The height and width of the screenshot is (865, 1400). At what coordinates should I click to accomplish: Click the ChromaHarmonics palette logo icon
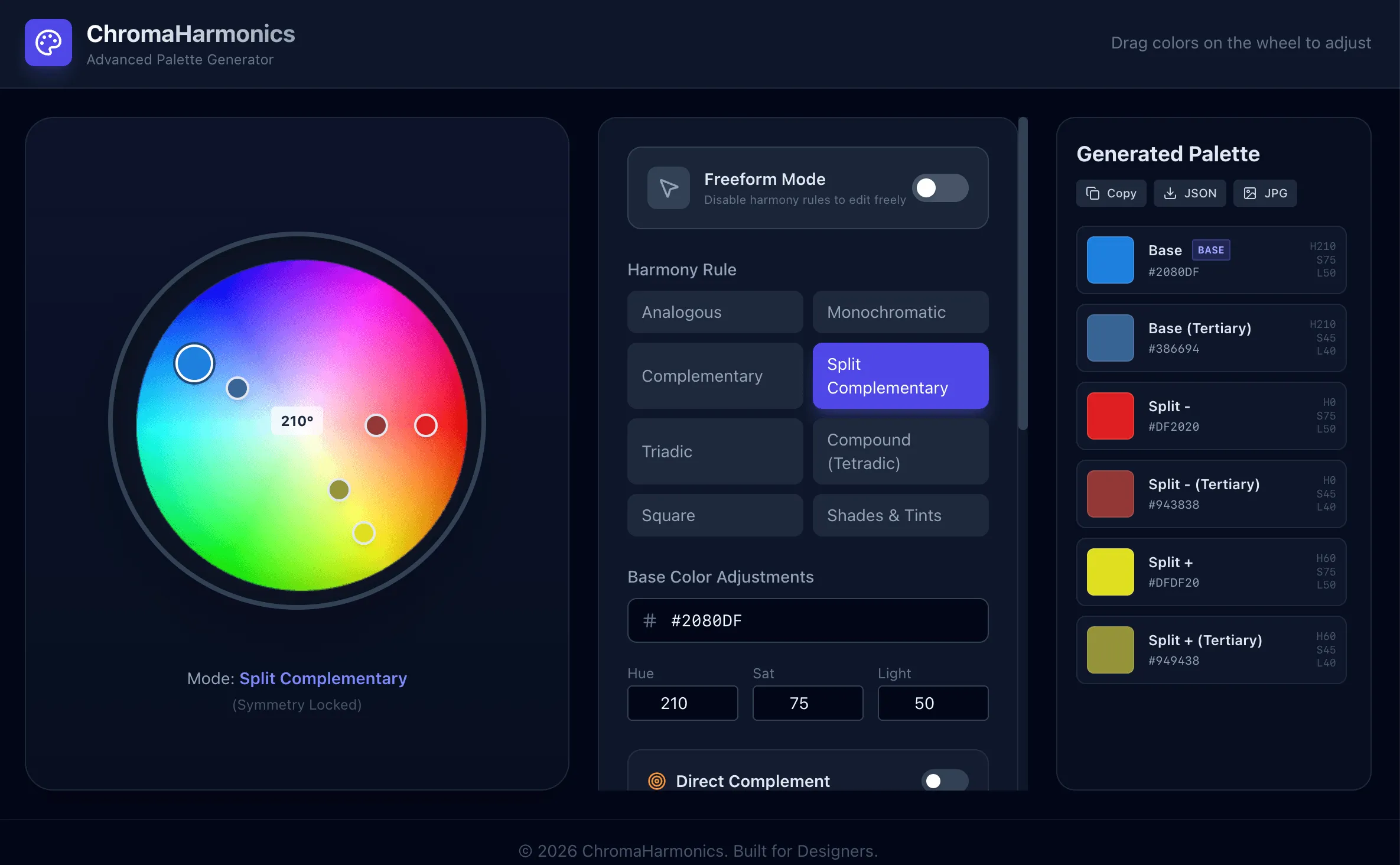(x=48, y=43)
